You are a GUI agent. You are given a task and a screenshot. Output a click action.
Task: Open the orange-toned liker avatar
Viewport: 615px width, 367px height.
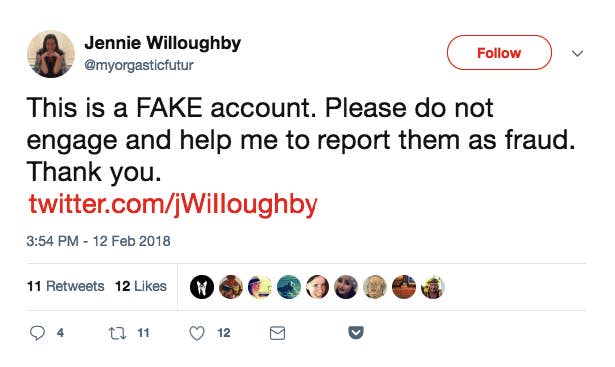[404, 287]
